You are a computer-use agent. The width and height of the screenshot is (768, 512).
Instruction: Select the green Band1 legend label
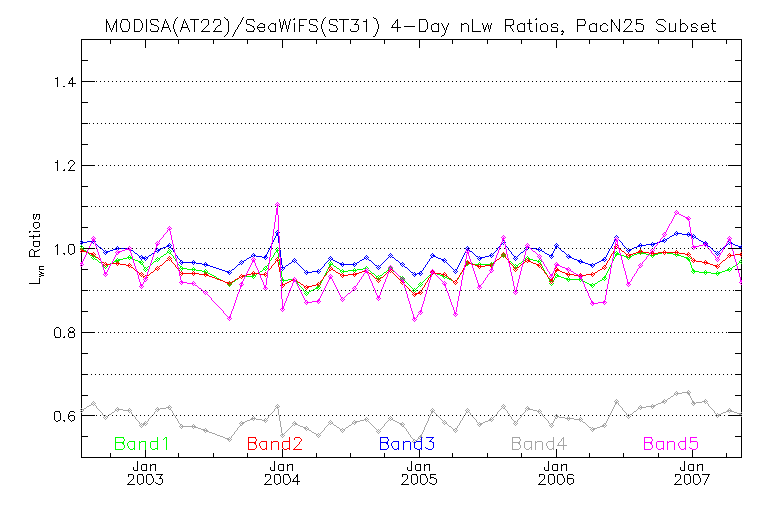(142, 444)
